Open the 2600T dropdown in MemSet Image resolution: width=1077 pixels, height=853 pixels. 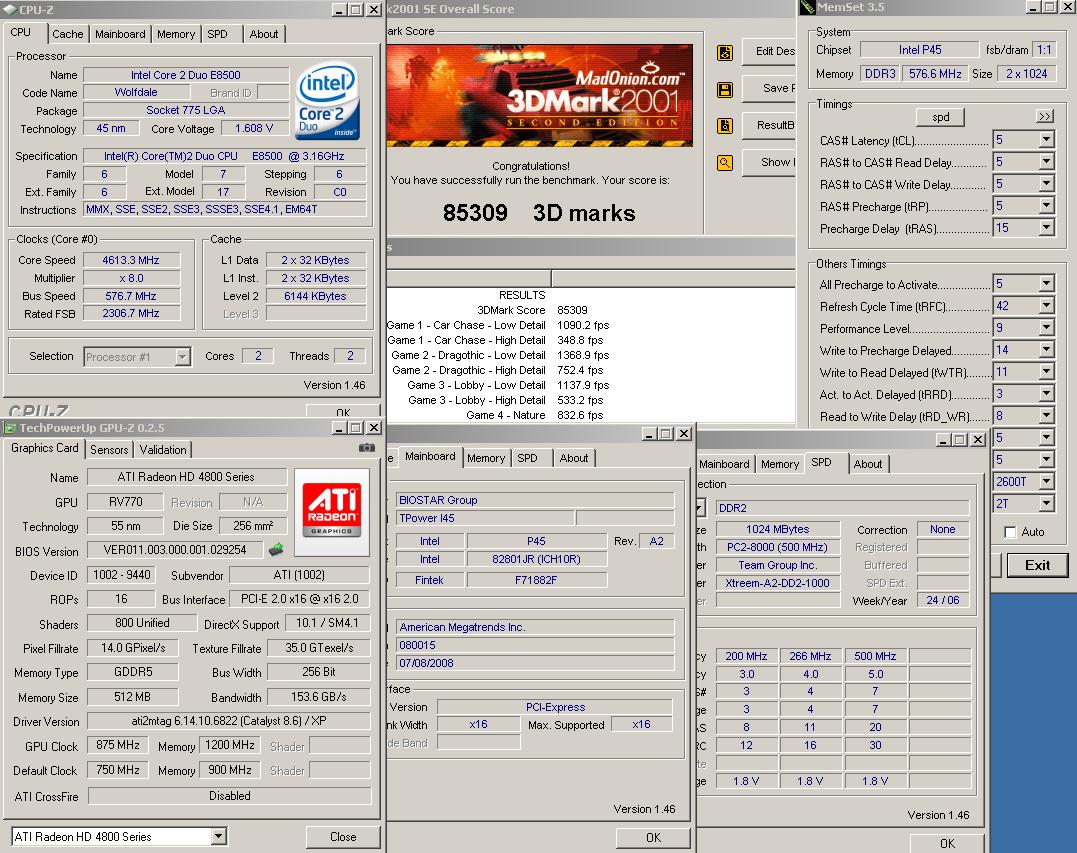point(1046,481)
